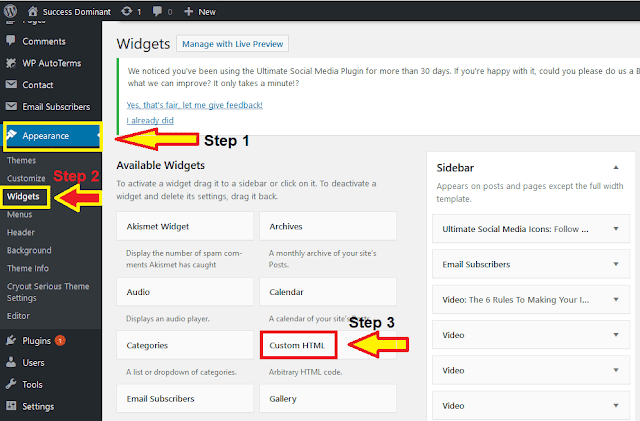The width and height of the screenshot is (640, 421).
Task: Click 'I already did' link
Action: (x=150, y=120)
